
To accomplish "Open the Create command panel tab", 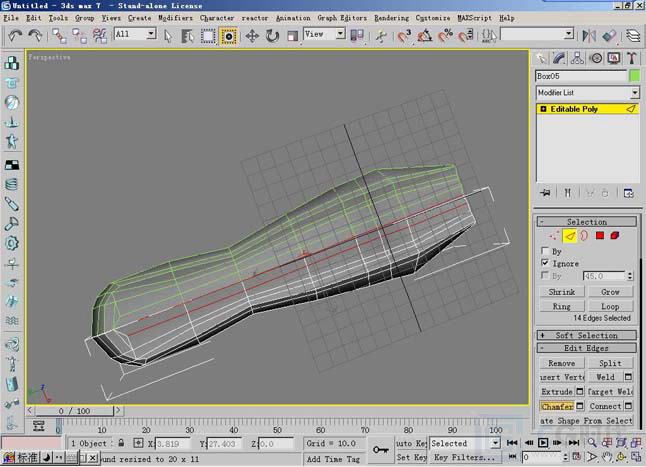I will click(x=541, y=58).
